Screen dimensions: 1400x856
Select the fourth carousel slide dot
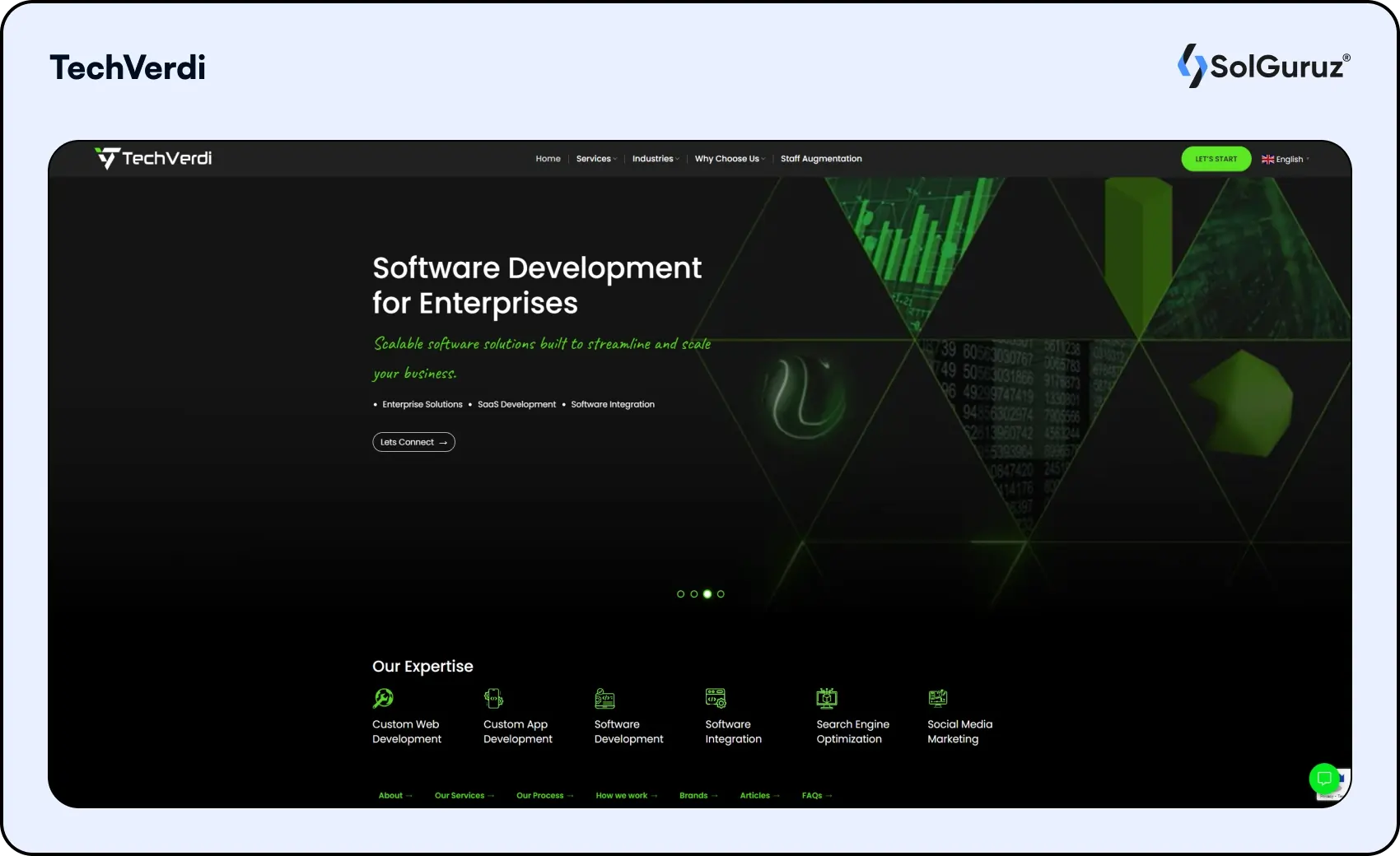click(x=721, y=593)
